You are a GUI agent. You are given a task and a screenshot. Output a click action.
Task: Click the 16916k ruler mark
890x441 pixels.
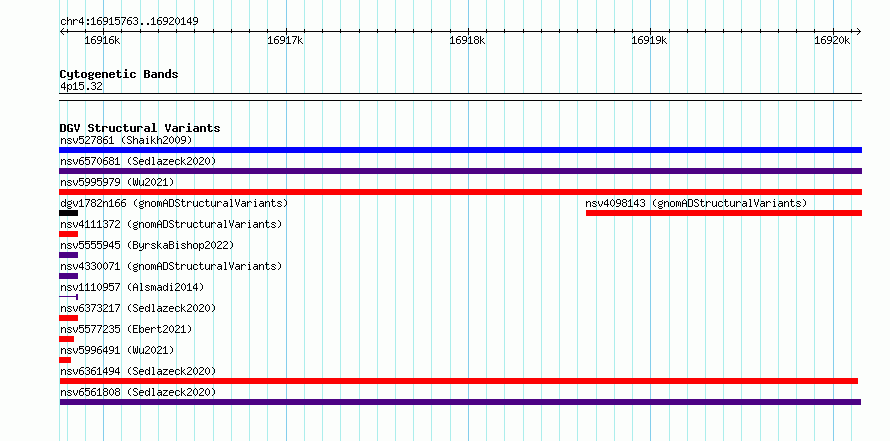click(x=102, y=40)
